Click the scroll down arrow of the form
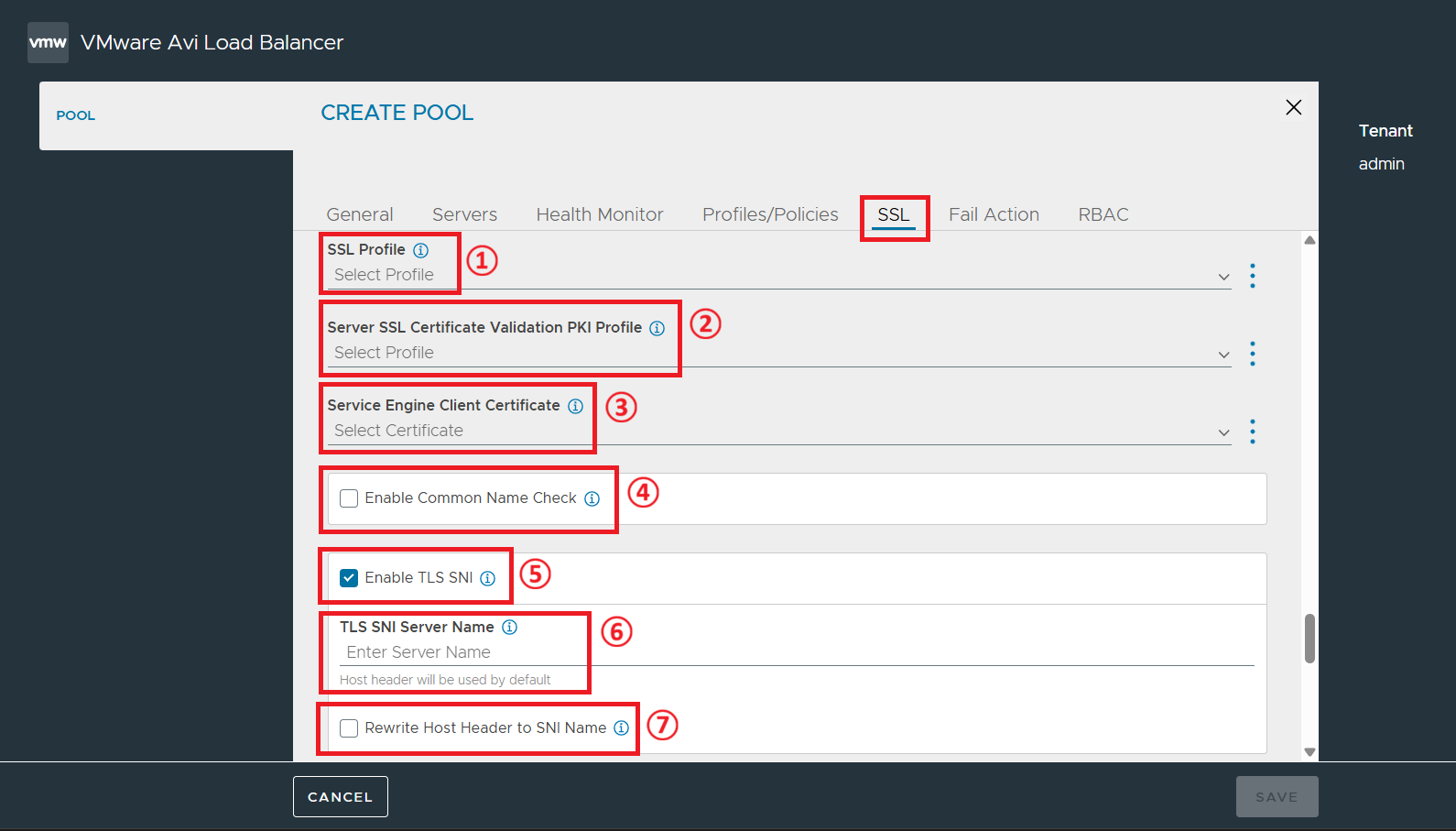1456x831 pixels. (x=1309, y=751)
